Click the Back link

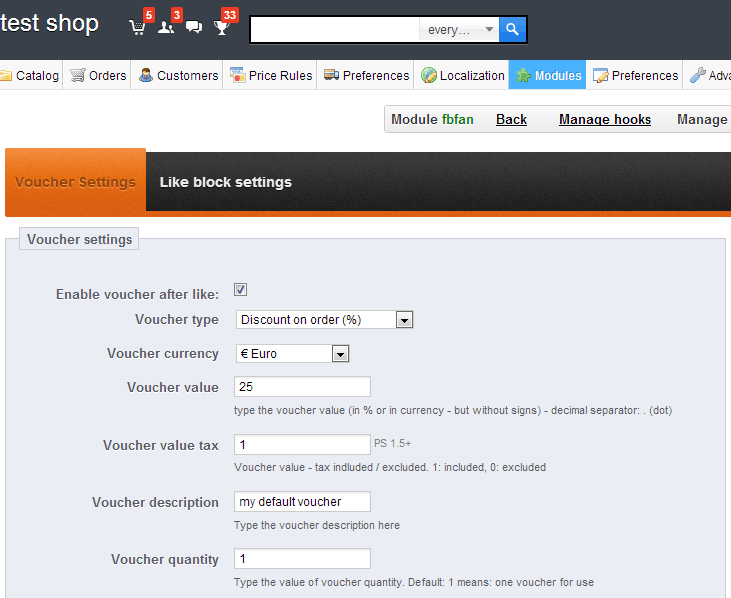(511, 119)
